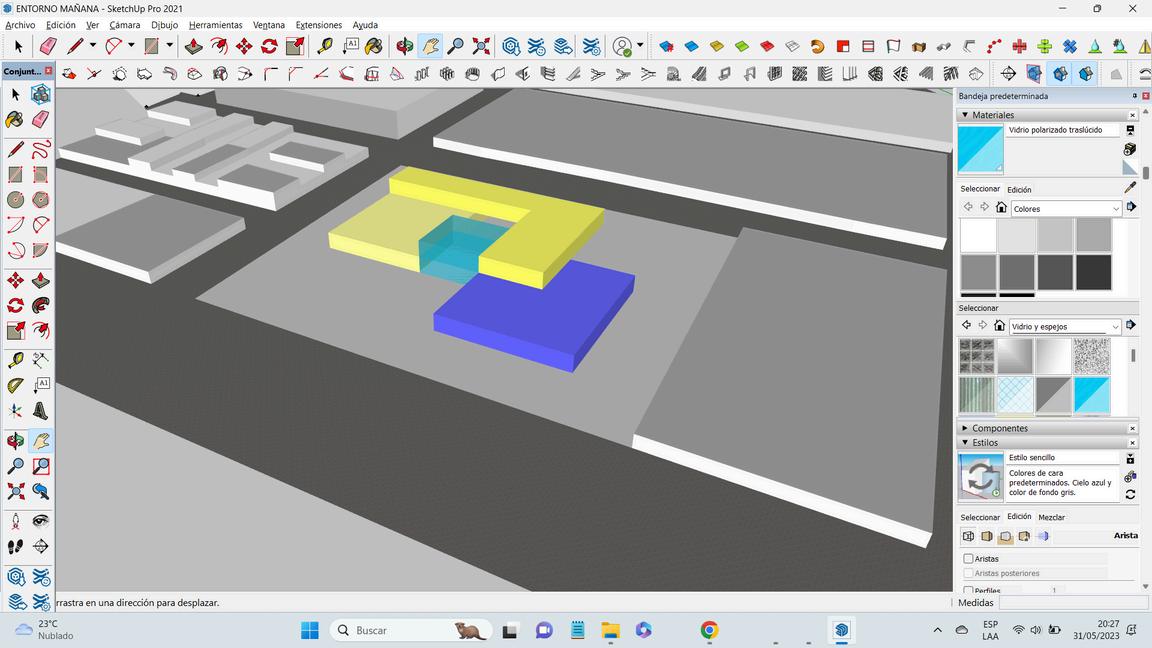Screen dimensions: 1152x648
Task: Select the arrow Select tool in top toolbar
Action: pyautogui.click(x=18, y=47)
